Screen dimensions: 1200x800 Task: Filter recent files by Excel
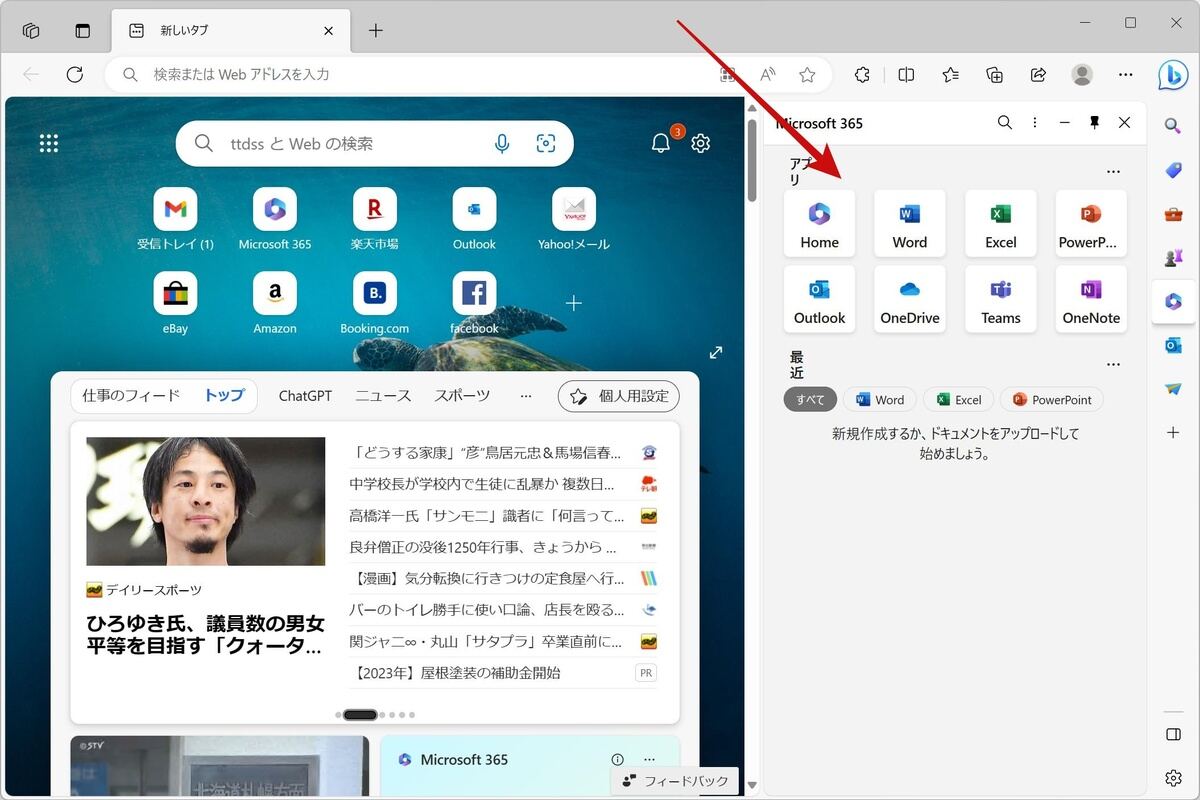[x=958, y=399]
